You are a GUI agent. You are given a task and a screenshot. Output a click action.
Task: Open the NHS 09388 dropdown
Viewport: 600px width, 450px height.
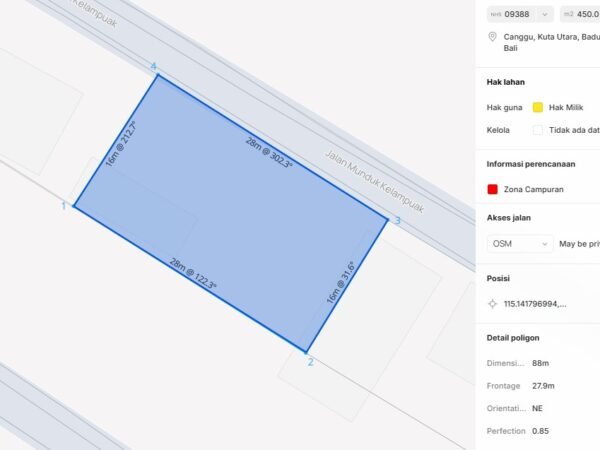pos(519,14)
